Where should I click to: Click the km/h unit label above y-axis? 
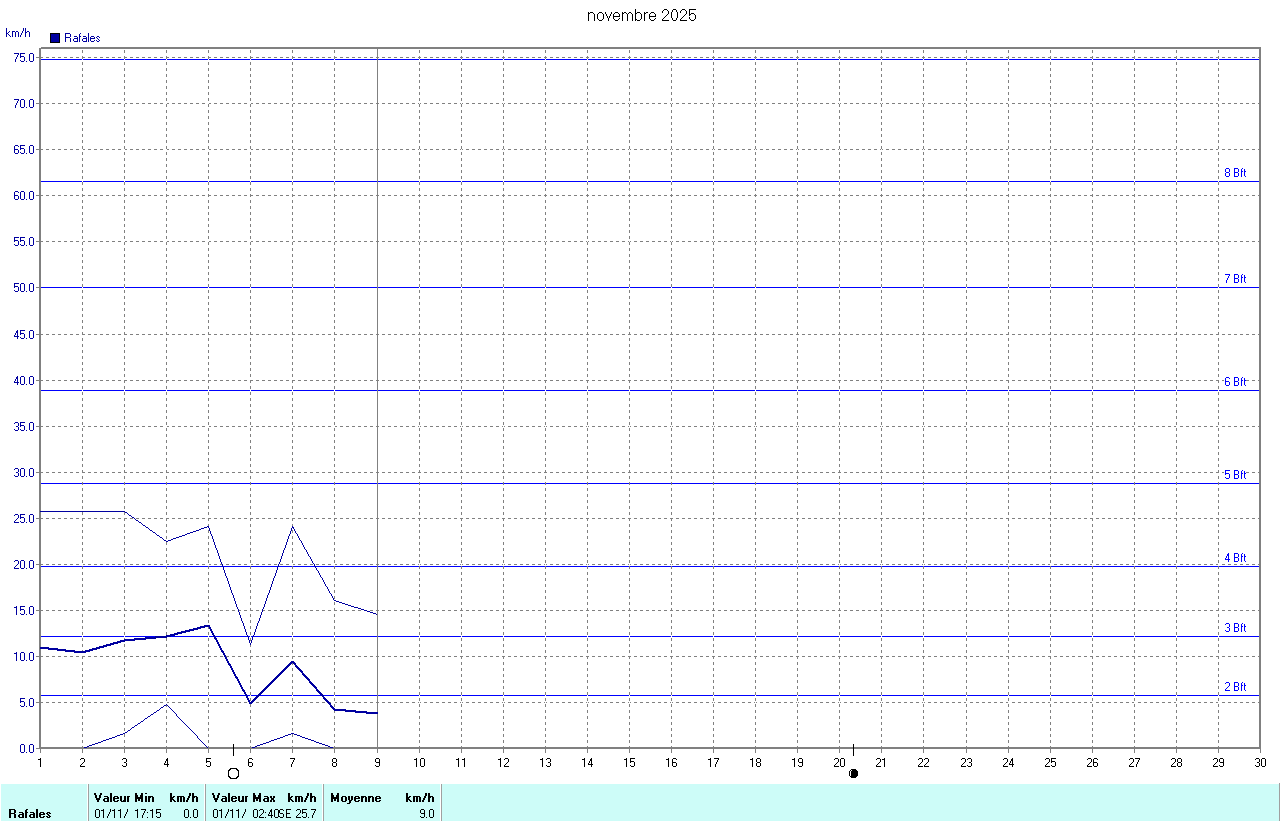click(18, 33)
